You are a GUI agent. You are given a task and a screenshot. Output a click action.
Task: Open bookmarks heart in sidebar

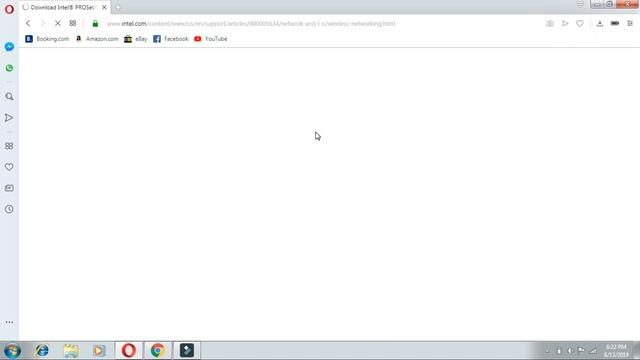pyautogui.click(x=9, y=167)
